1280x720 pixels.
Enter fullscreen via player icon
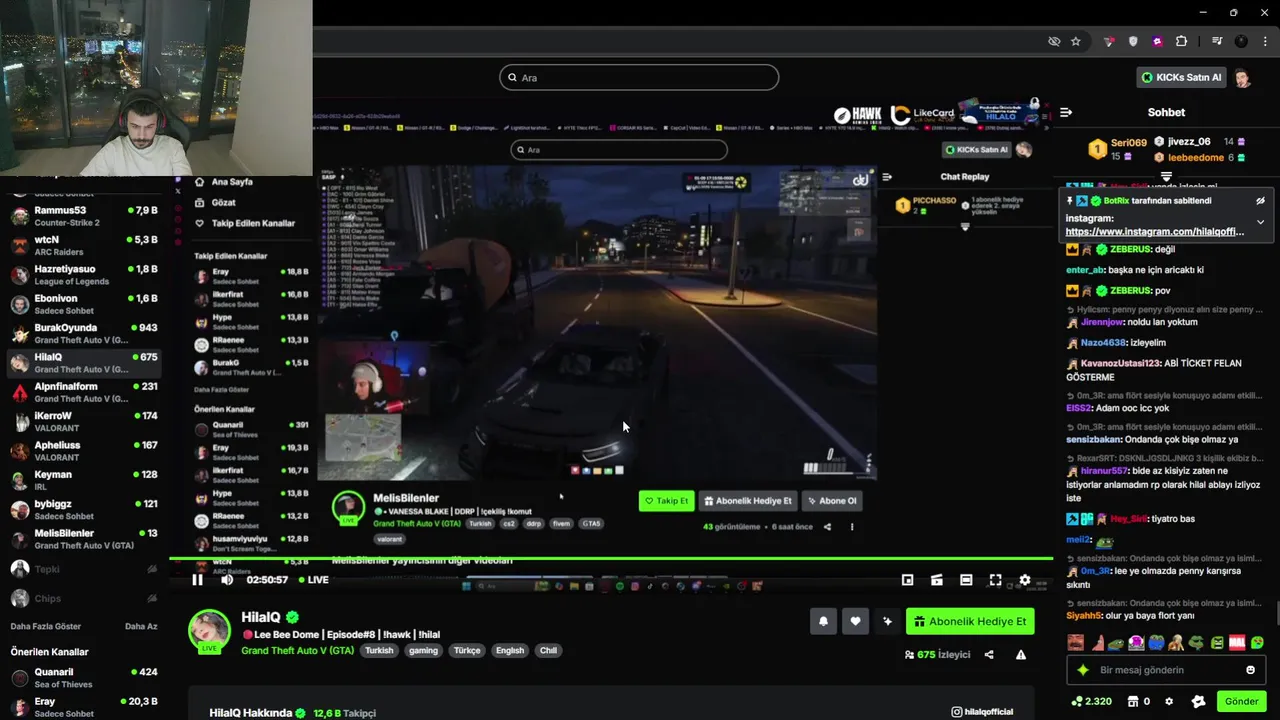[x=995, y=580]
